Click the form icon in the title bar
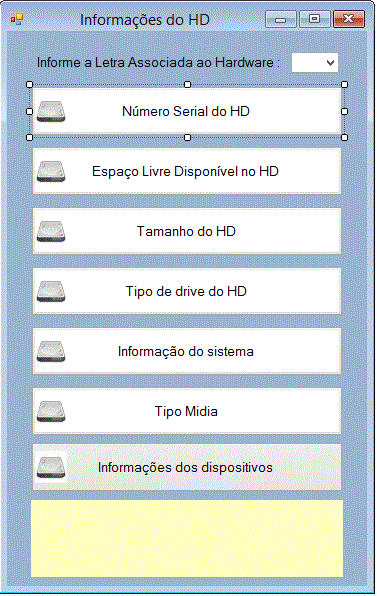The width and height of the screenshot is (377, 596). [x=17, y=19]
